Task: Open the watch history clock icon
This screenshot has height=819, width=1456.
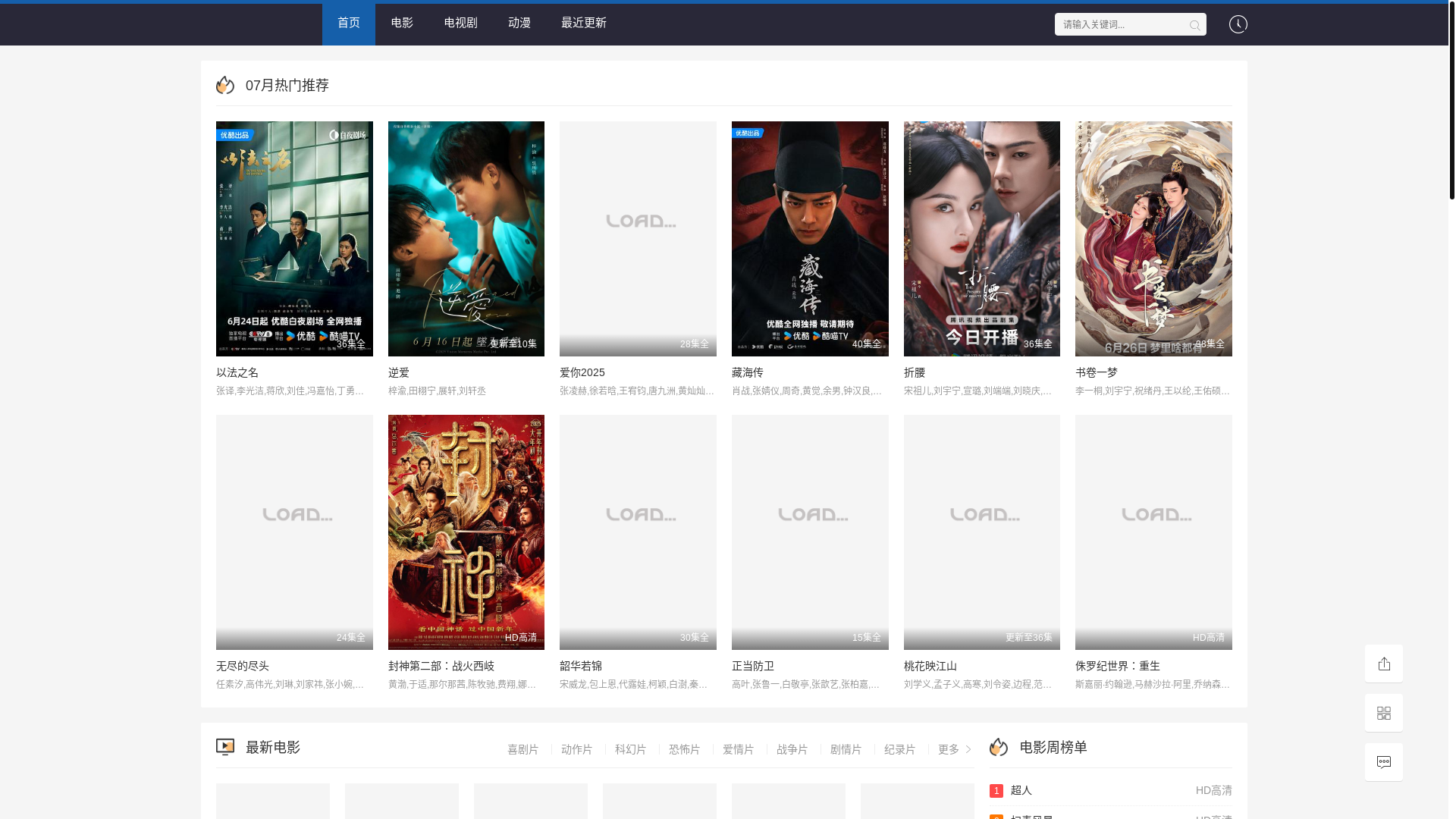Action: click(x=1238, y=24)
